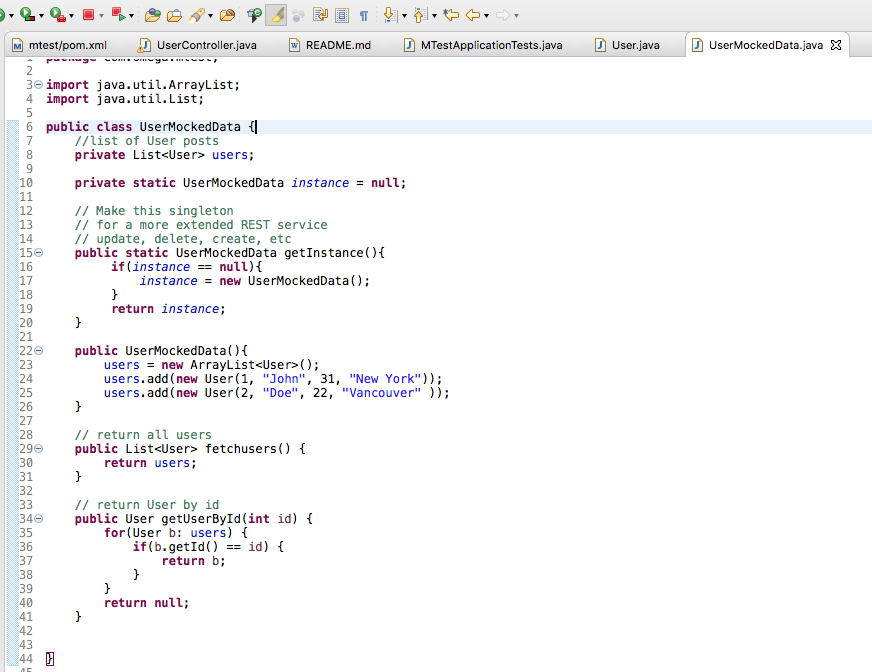Navigate forward with the right arrow icon

point(503,15)
